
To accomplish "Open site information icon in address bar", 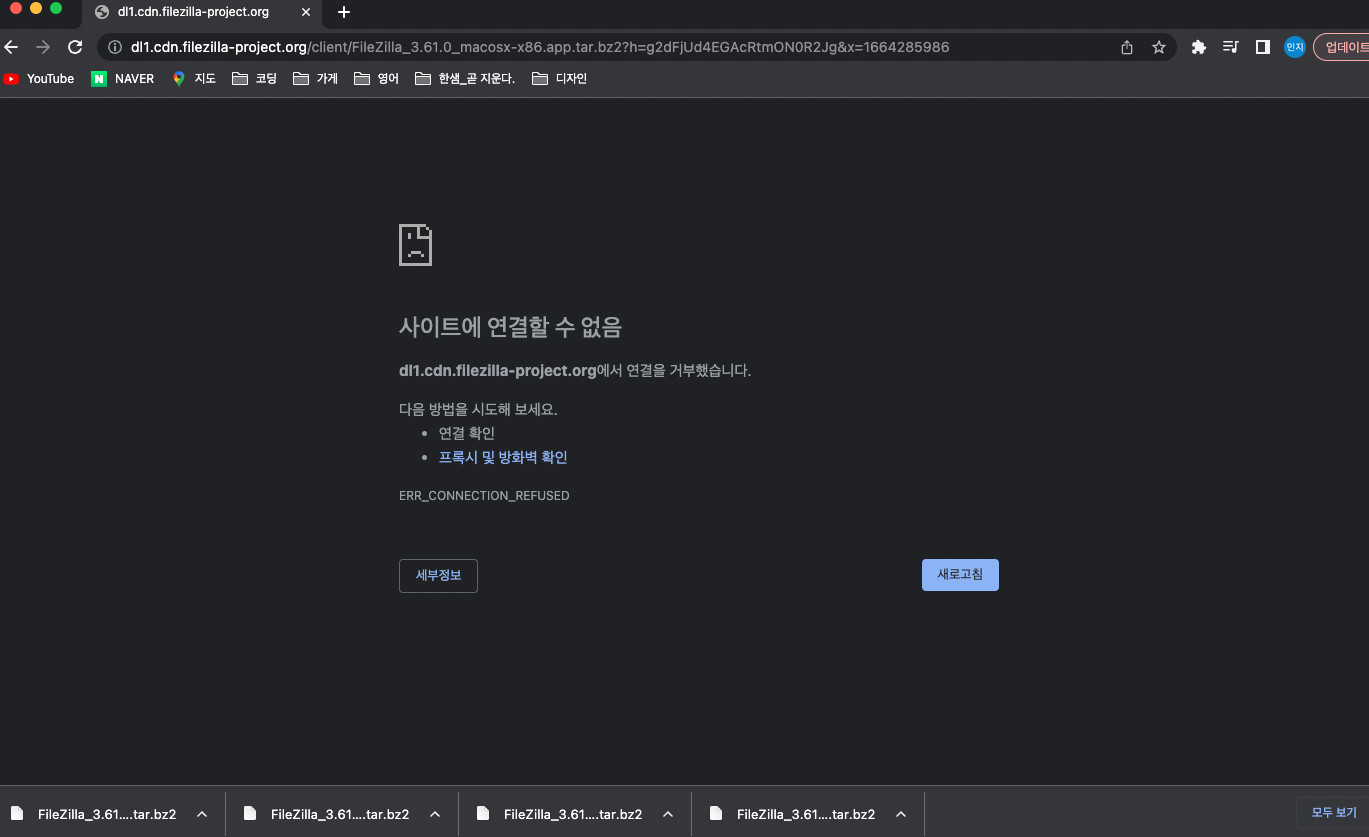I will [x=114, y=47].
